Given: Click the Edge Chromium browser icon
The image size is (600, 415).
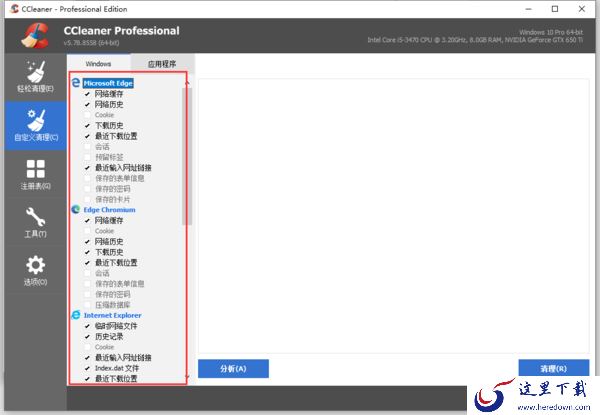Looking at the screenshot, I should [76, 209].
